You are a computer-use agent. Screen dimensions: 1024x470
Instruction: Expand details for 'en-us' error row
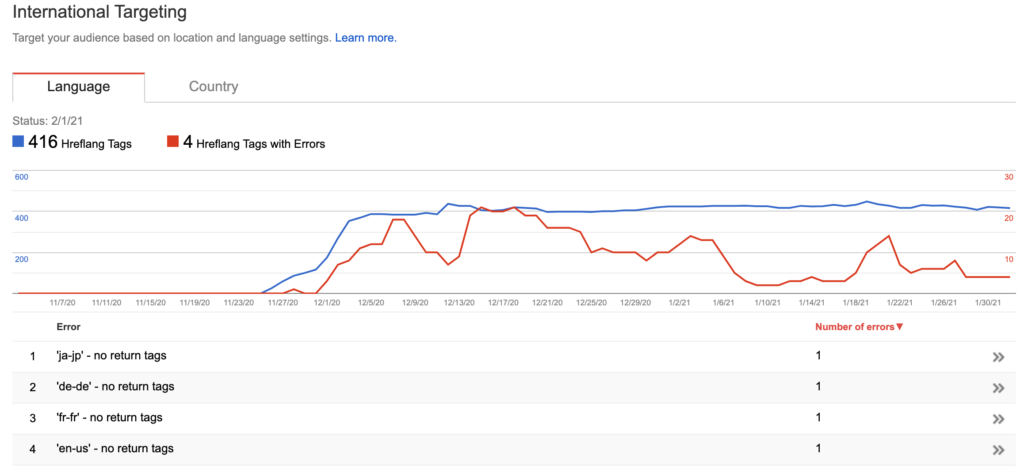coord(997,449)
